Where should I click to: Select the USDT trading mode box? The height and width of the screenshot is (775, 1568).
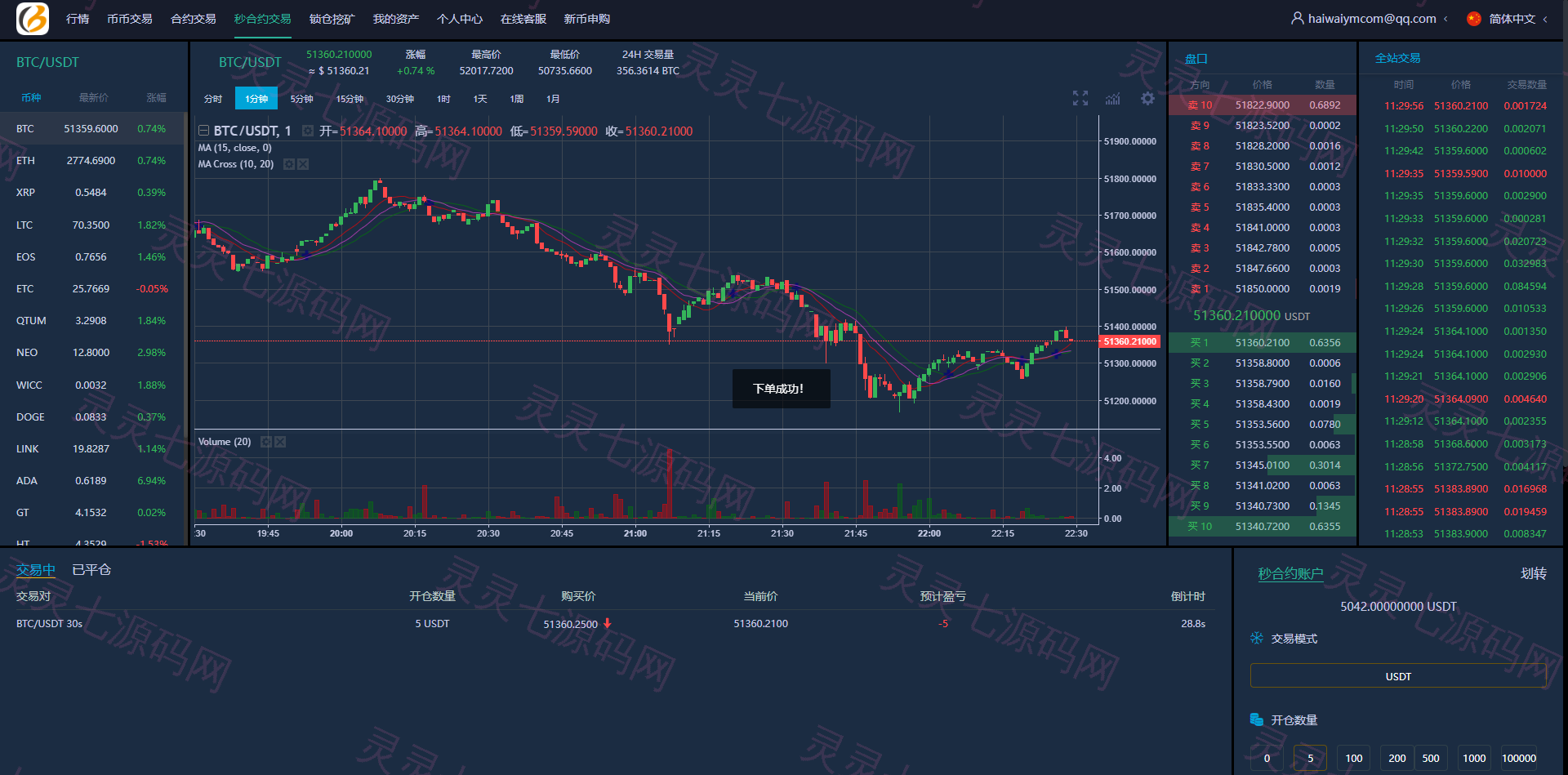tap(1398, 676)
